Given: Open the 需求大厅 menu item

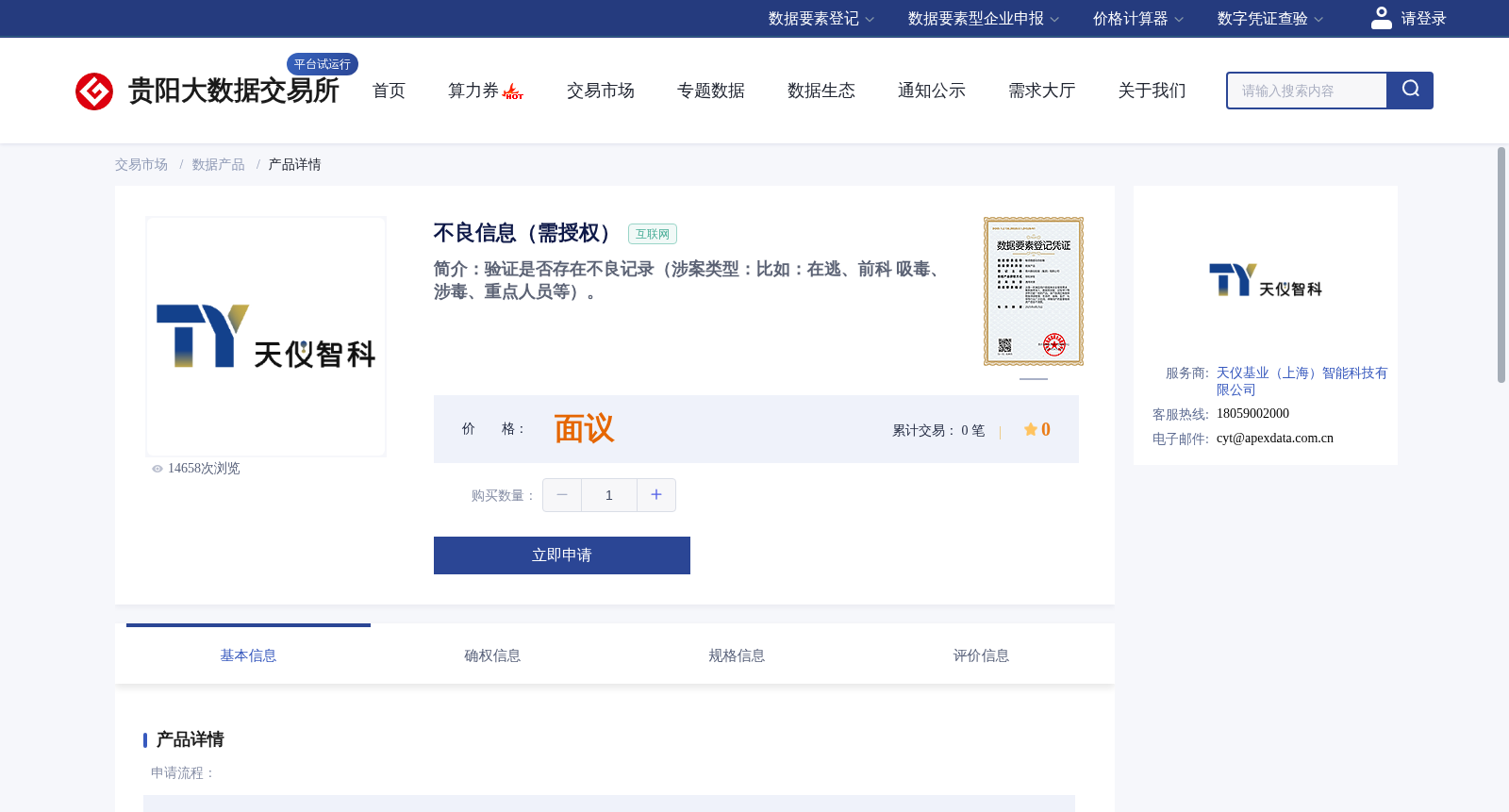Looking at the screenshot, I should [1042, 91].
